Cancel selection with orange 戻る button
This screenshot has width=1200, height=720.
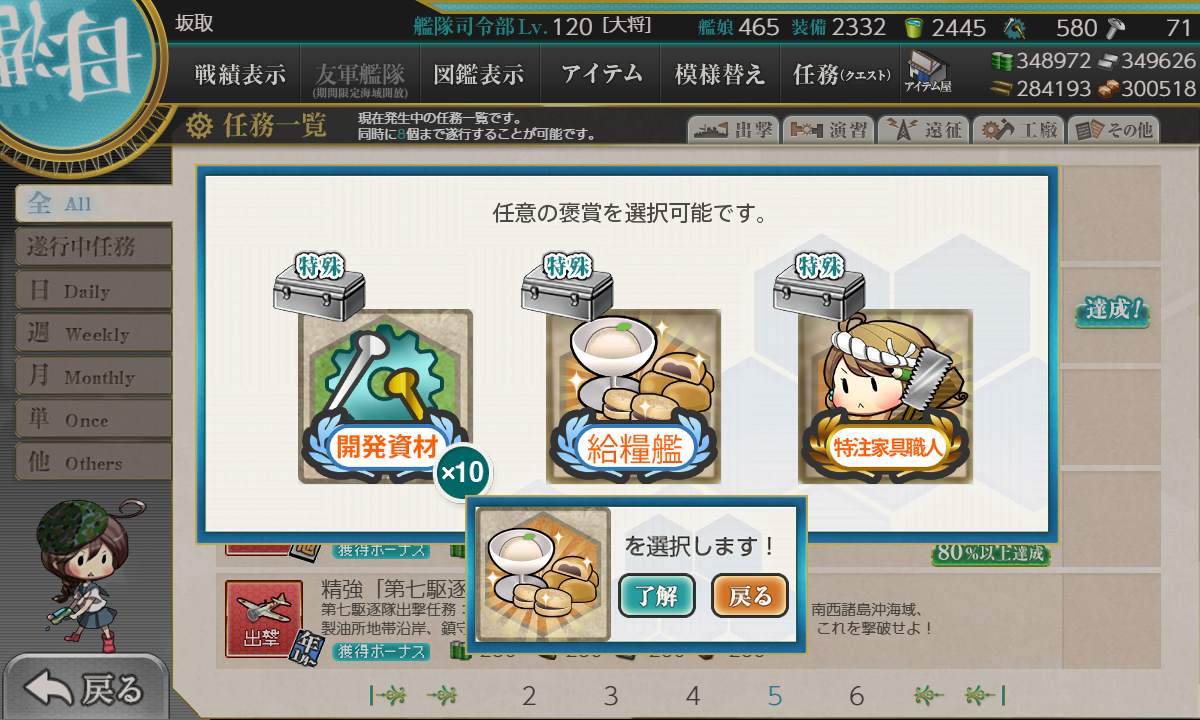click(749, 597)
